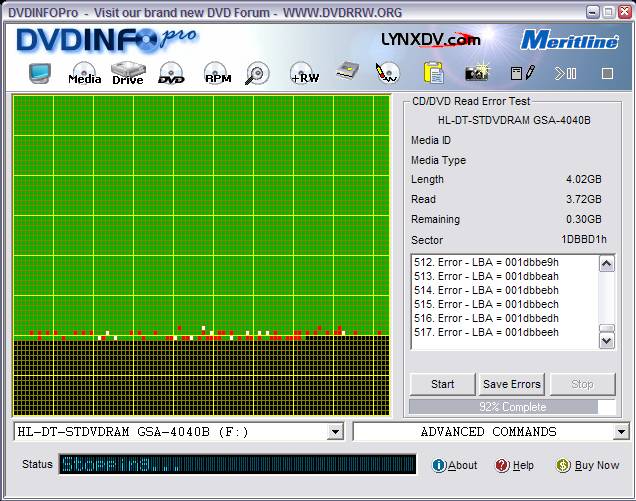Viewport: 636px width, 501px height.
Task: Open the disc with pen tool icon
Action: [387, 73]
